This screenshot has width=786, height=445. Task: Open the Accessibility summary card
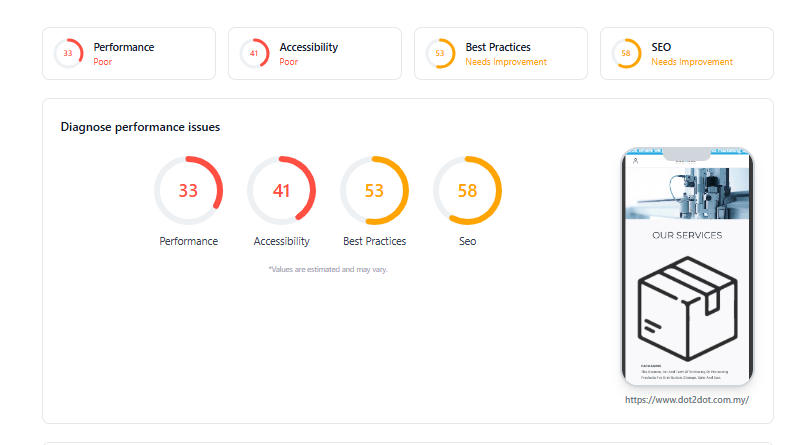coord(315,54)
